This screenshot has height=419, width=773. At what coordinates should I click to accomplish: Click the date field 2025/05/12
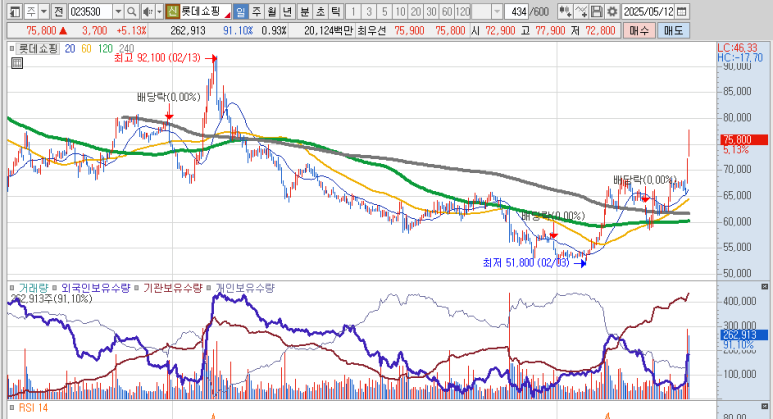click(648, 11)
